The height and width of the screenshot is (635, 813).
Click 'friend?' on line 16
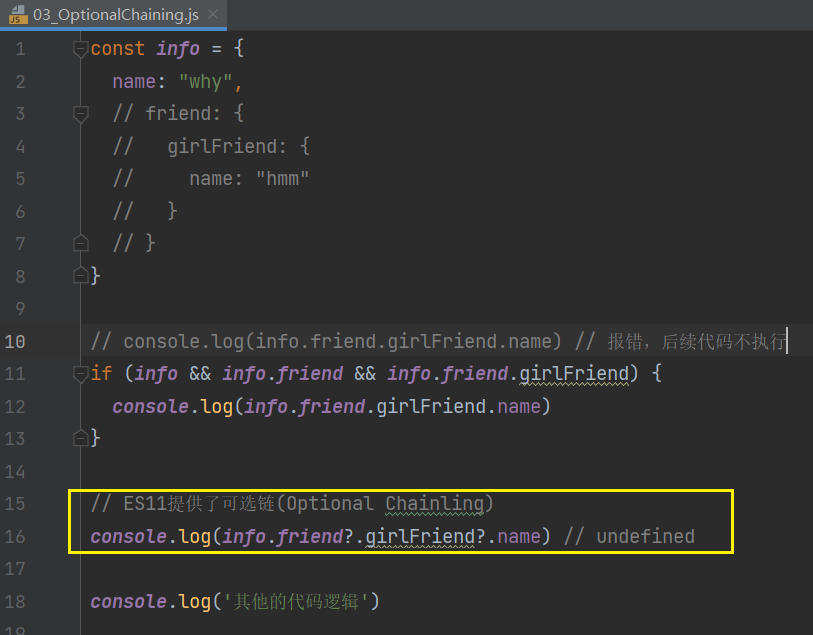coord(315,537)
